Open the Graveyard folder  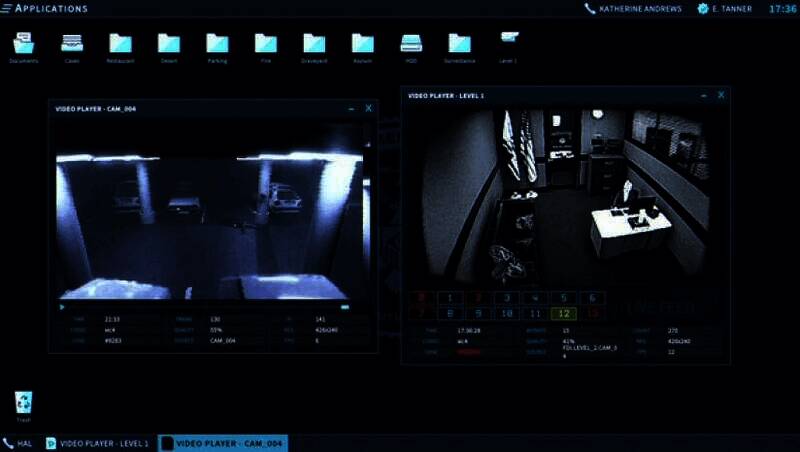[x=314, y=44]
